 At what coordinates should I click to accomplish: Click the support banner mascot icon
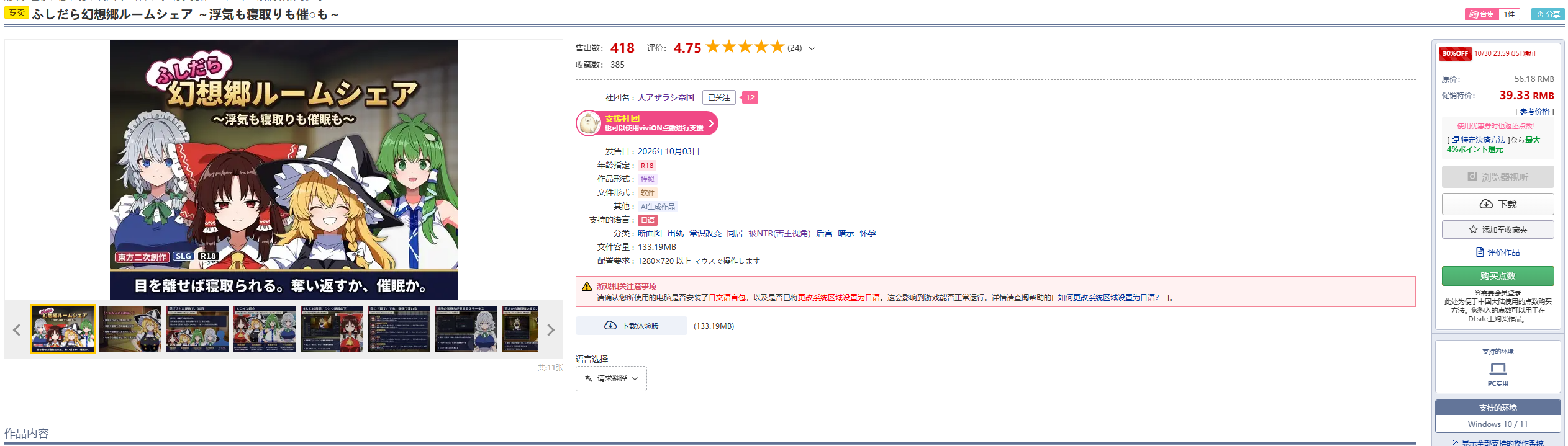589,123
